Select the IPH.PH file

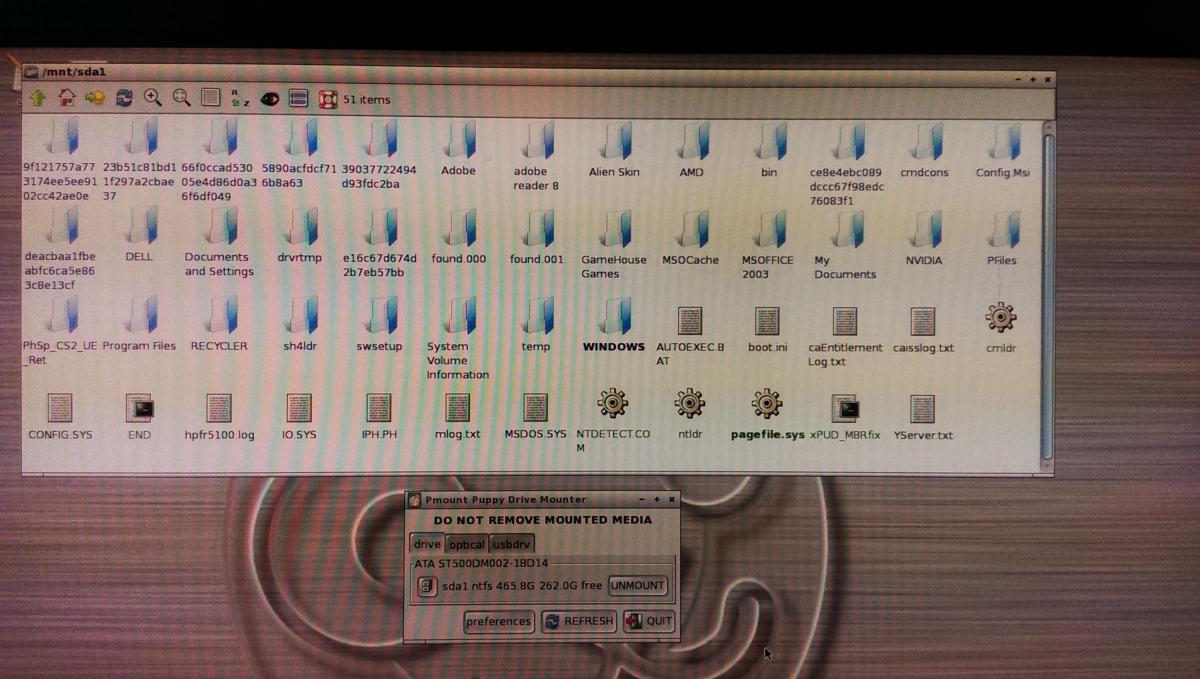[379, 417]
